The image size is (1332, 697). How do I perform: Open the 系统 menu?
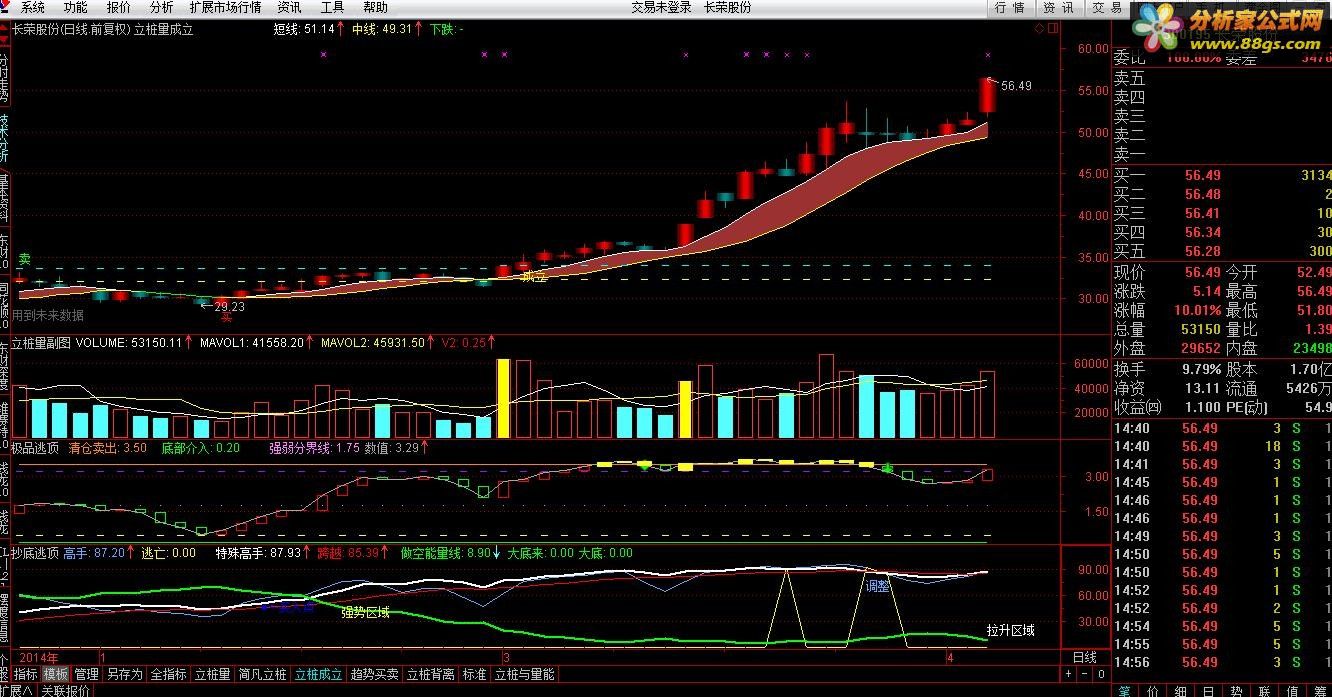(x=33, y=7)
